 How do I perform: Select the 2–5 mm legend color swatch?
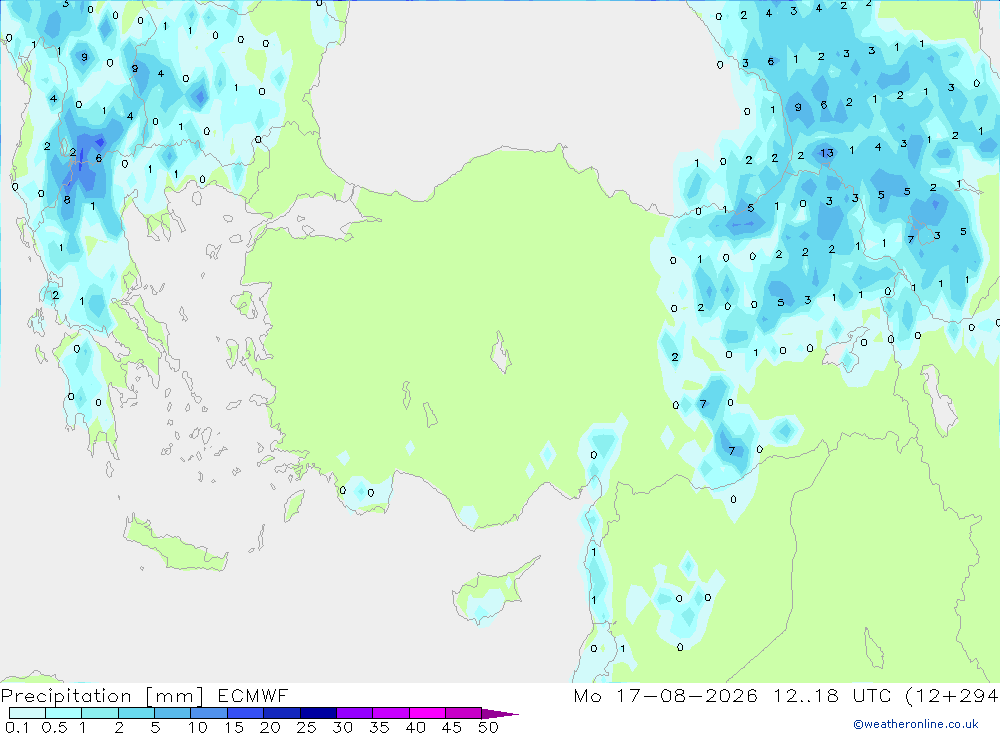point(136,713)
